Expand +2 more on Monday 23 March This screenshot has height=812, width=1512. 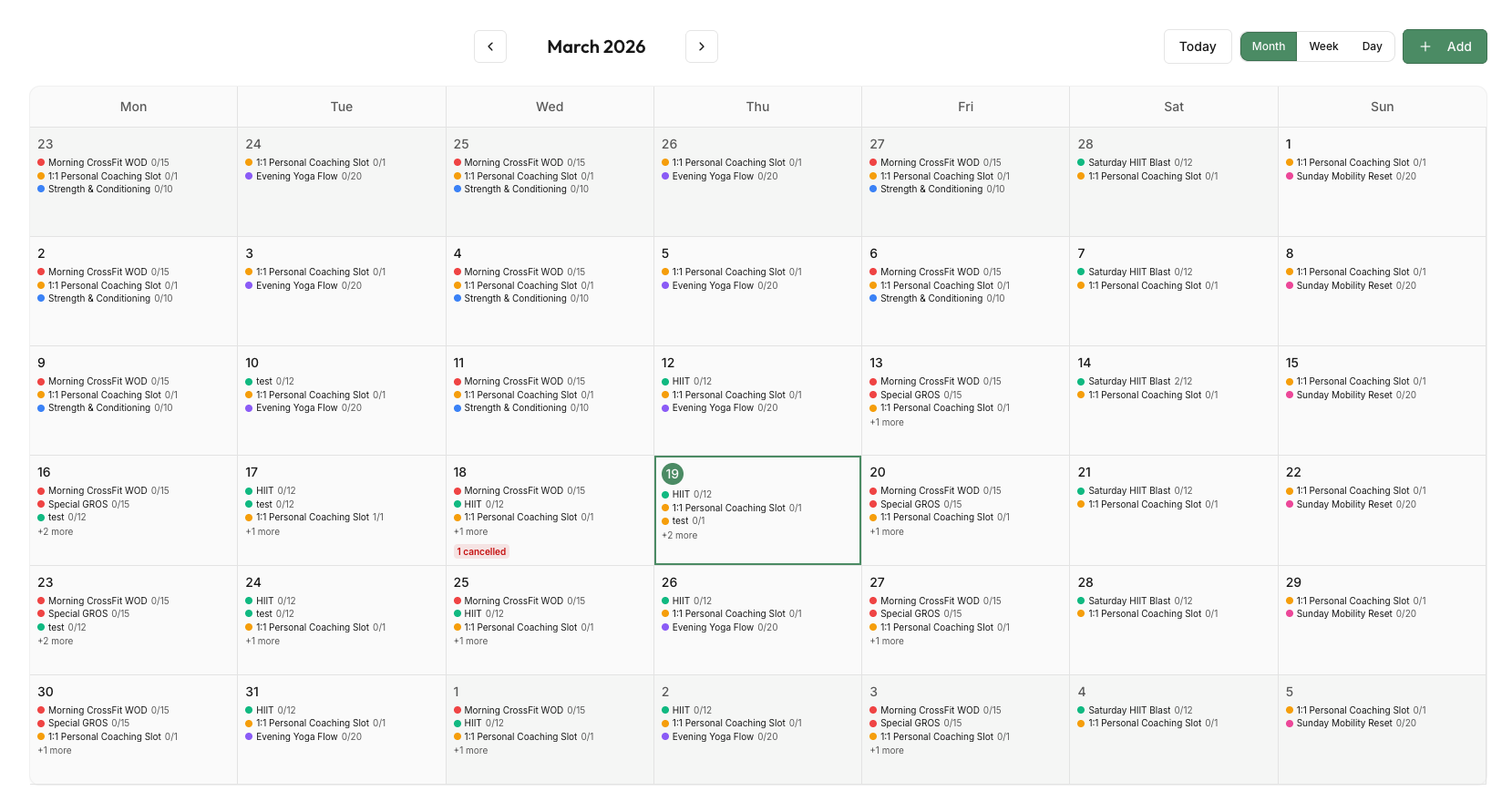pos(56,641)
